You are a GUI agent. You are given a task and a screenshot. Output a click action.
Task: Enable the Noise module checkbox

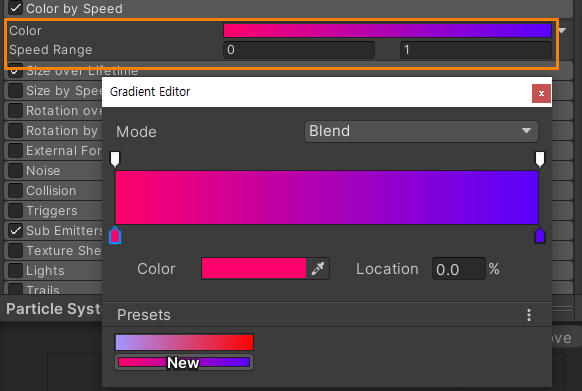pyautogui.click(x=16, y=171)
